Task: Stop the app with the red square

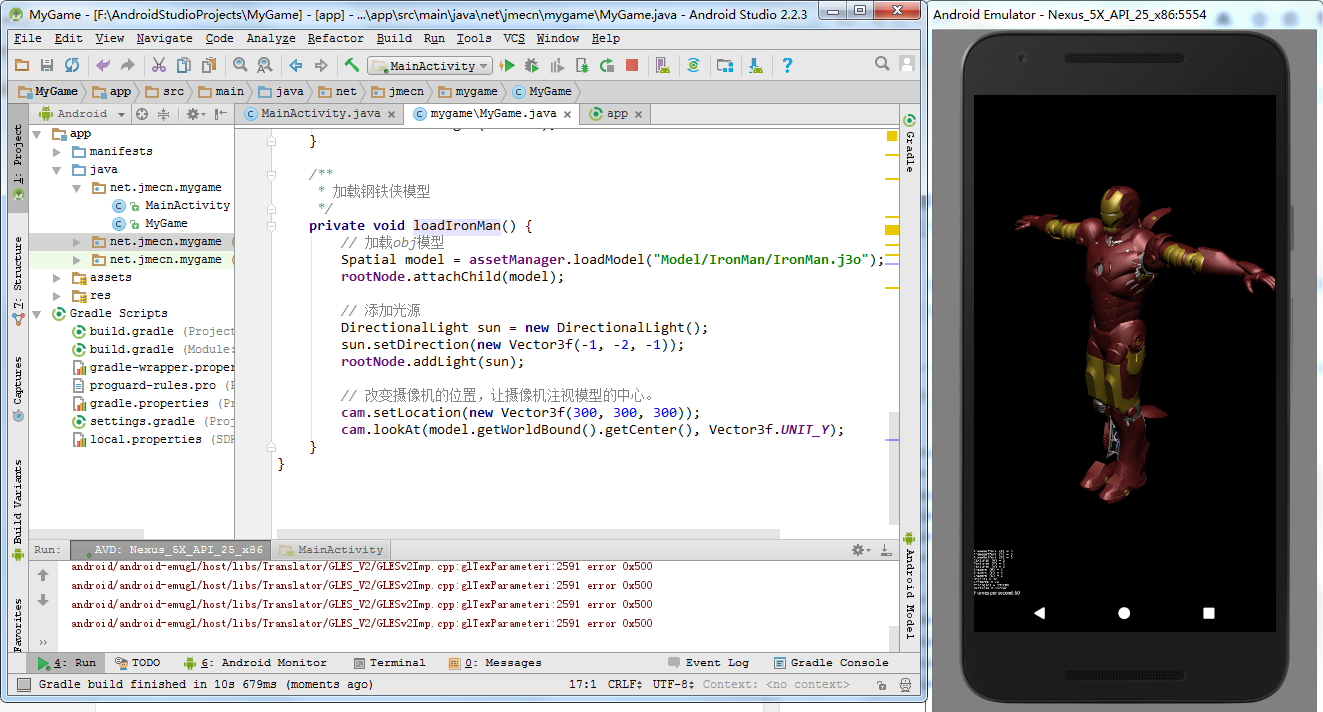Action: [x=632, y=65]
